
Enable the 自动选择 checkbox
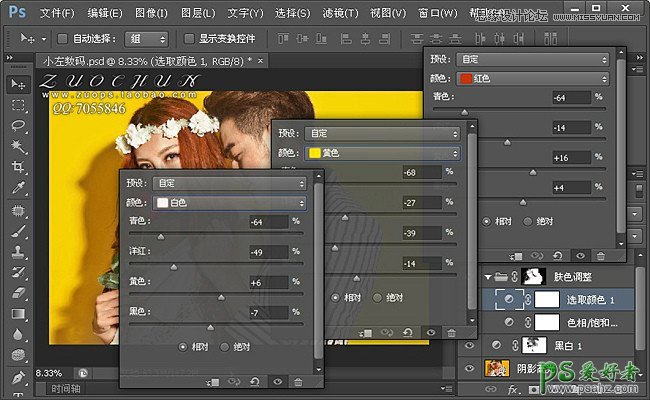coord(63,38)
